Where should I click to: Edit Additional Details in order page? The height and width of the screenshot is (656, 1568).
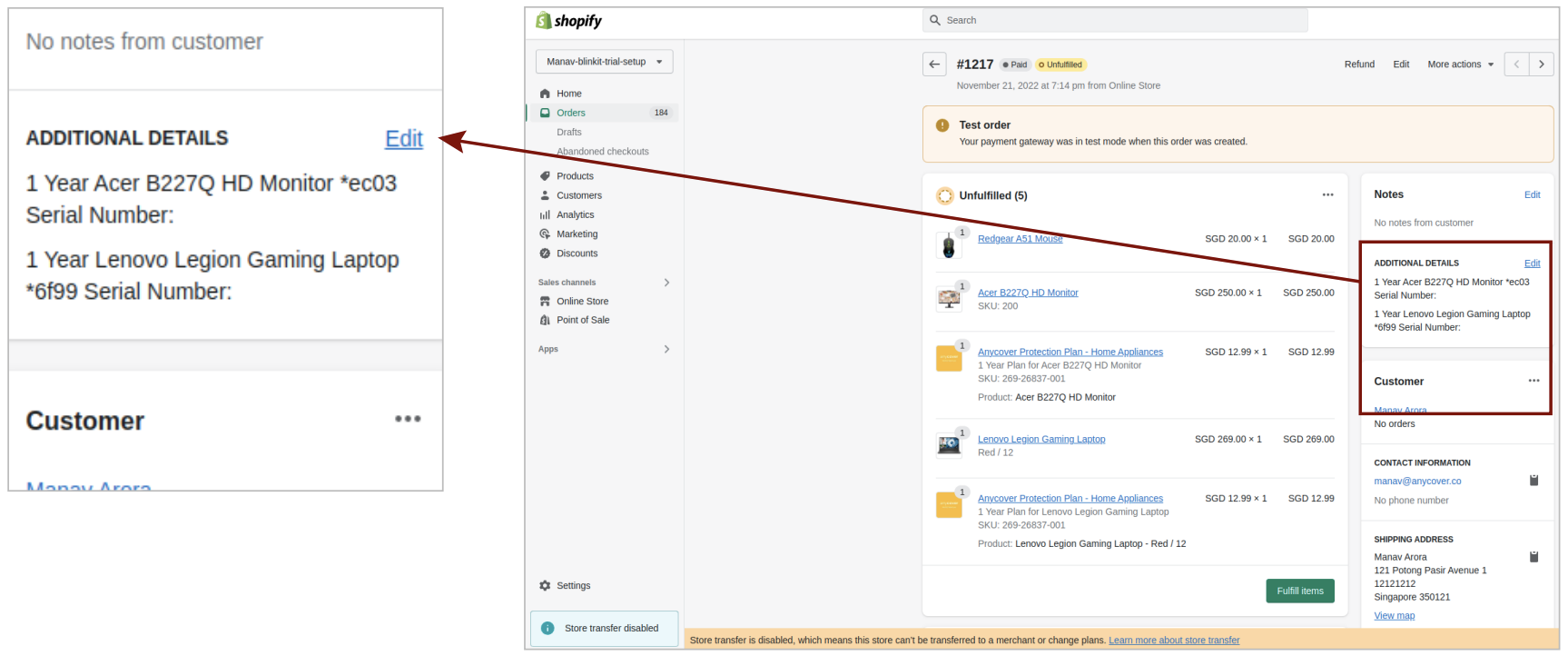tap(1532, 263)
